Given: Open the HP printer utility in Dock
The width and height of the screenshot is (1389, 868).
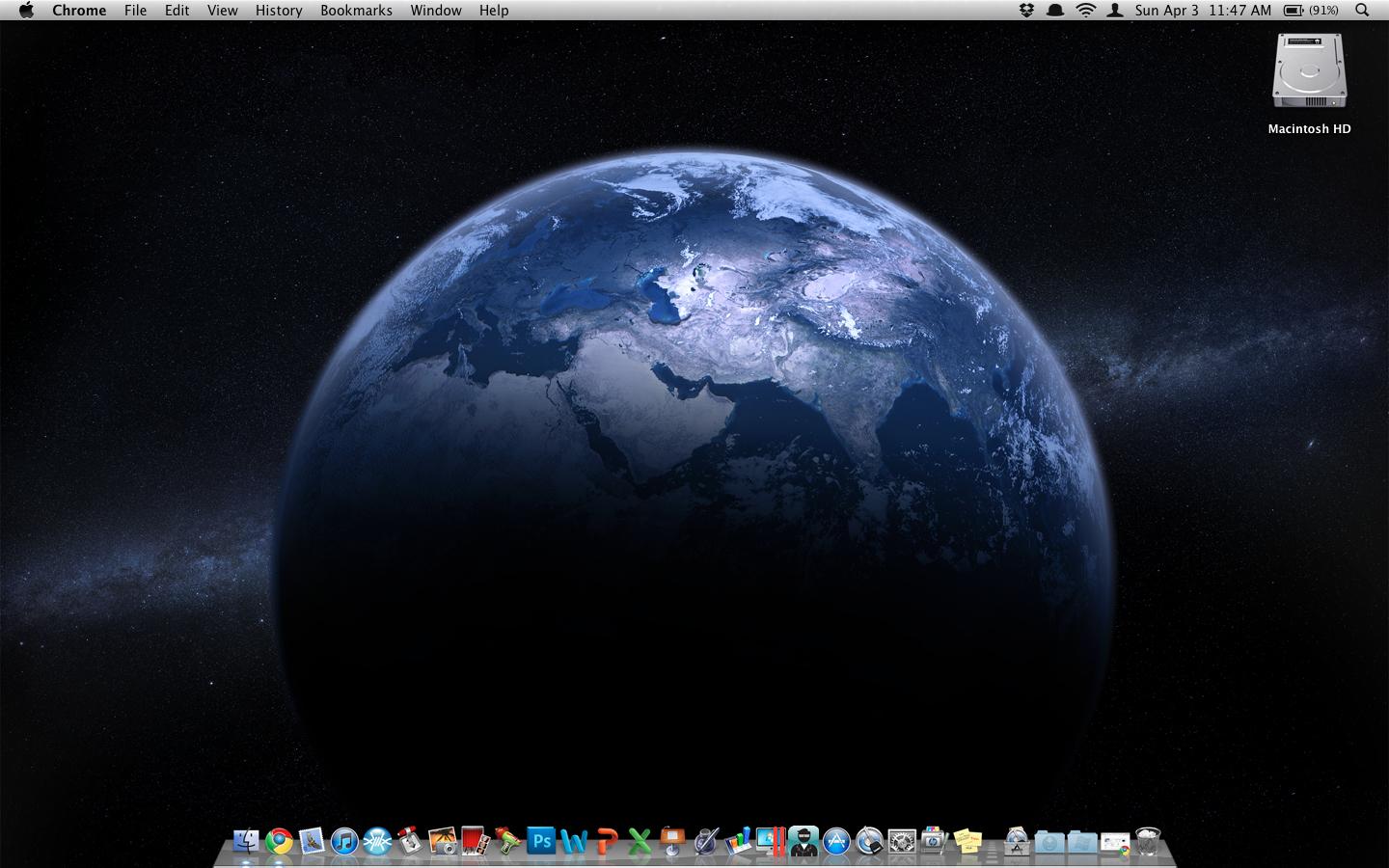Looking at the screenshot, I should (935, 841).
